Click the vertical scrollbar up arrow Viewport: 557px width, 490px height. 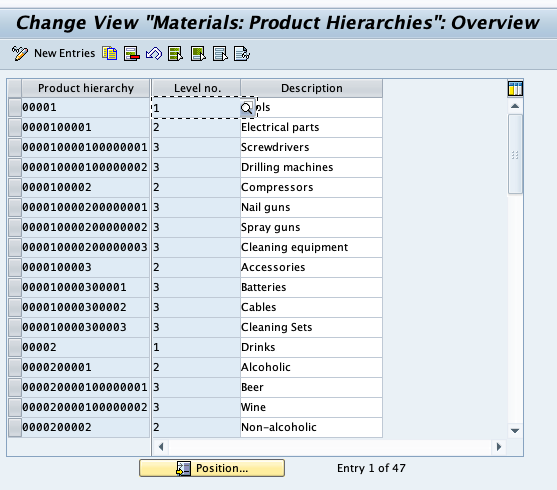515,106
